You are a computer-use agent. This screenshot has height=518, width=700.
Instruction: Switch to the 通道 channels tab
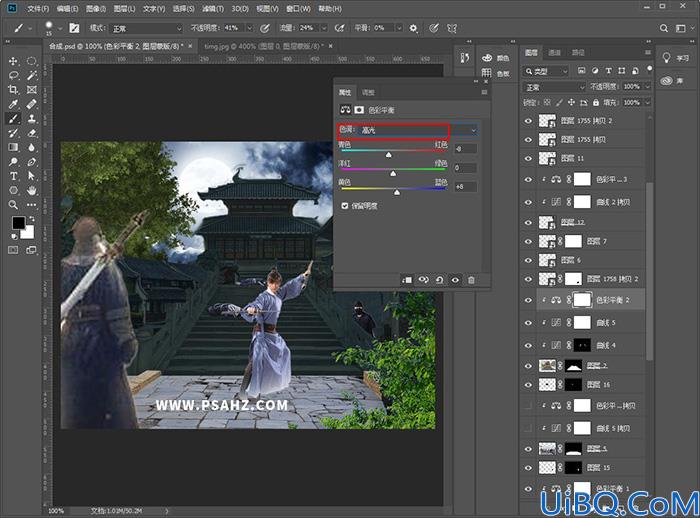click(554, 53)
